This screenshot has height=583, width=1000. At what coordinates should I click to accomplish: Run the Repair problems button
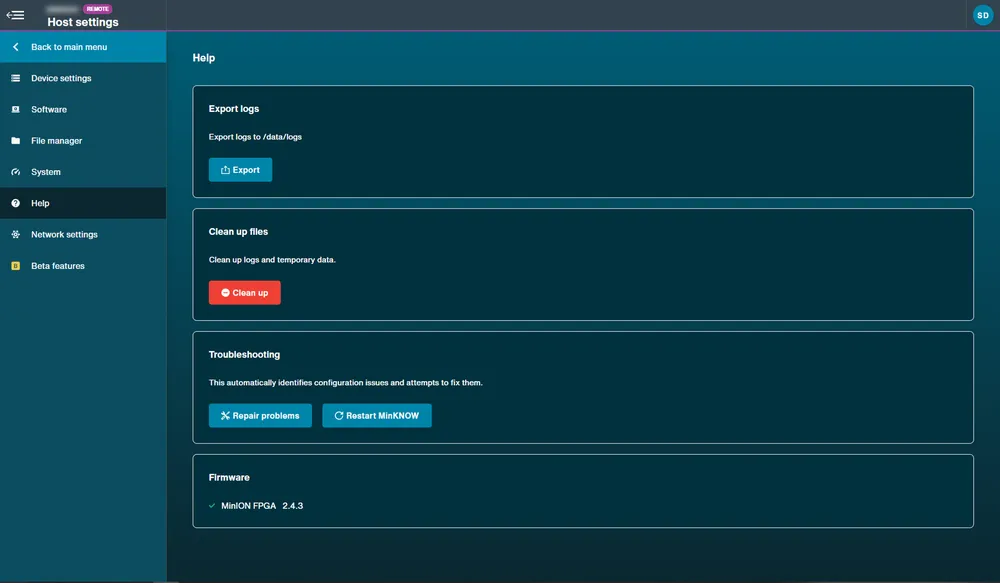point(260,416)
